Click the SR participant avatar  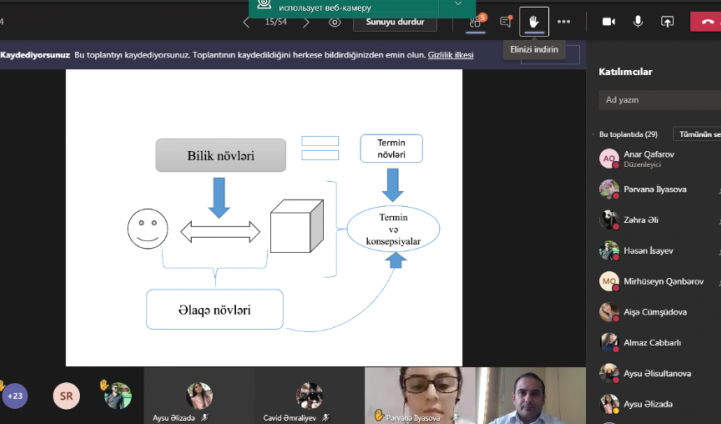click(x=66, y=395)
